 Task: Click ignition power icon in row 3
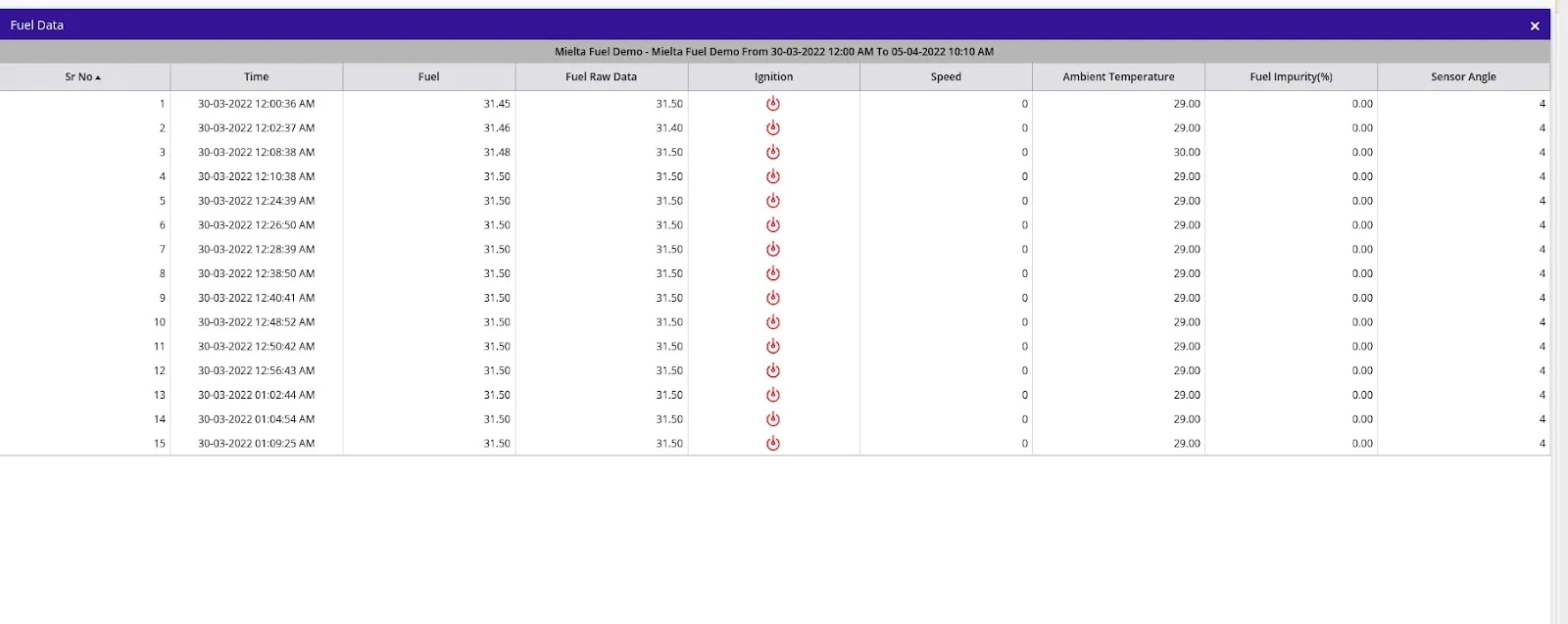tap(772, 152)
